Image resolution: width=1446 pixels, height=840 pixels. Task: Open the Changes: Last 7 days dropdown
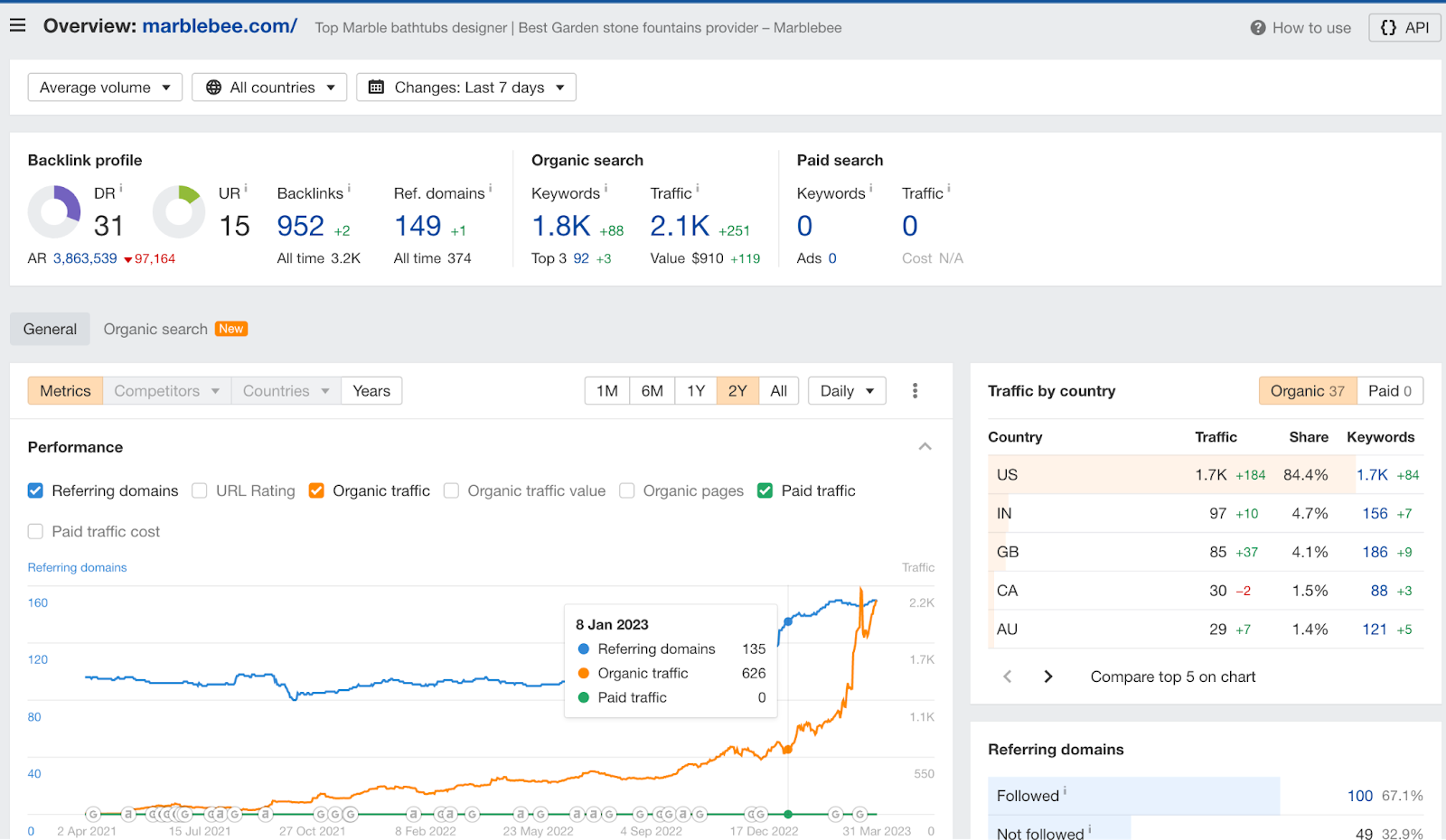[x=466, y=88]
